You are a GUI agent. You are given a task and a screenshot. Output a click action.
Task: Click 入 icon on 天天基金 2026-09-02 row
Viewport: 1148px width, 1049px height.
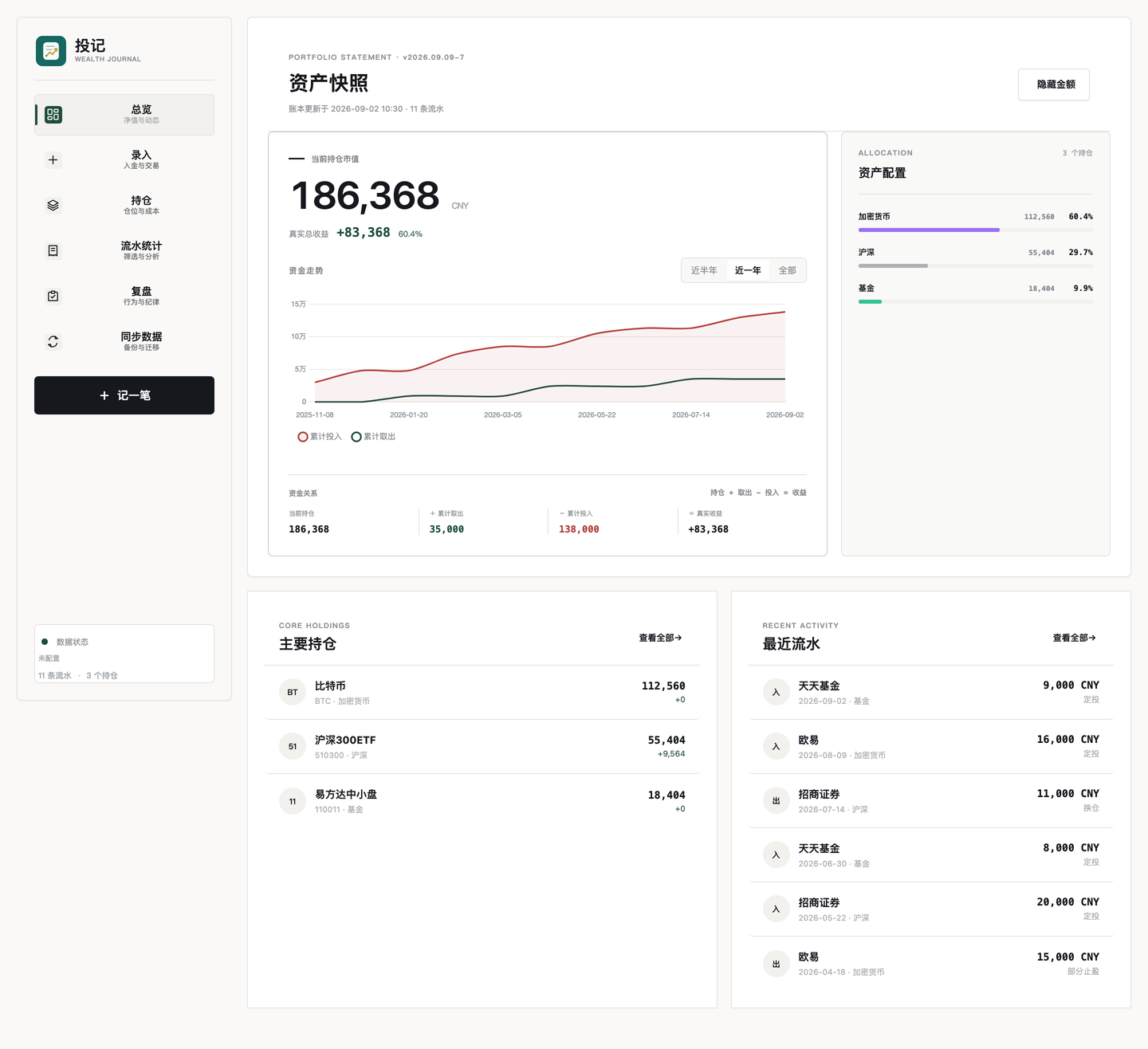click(x=776, y=692)
